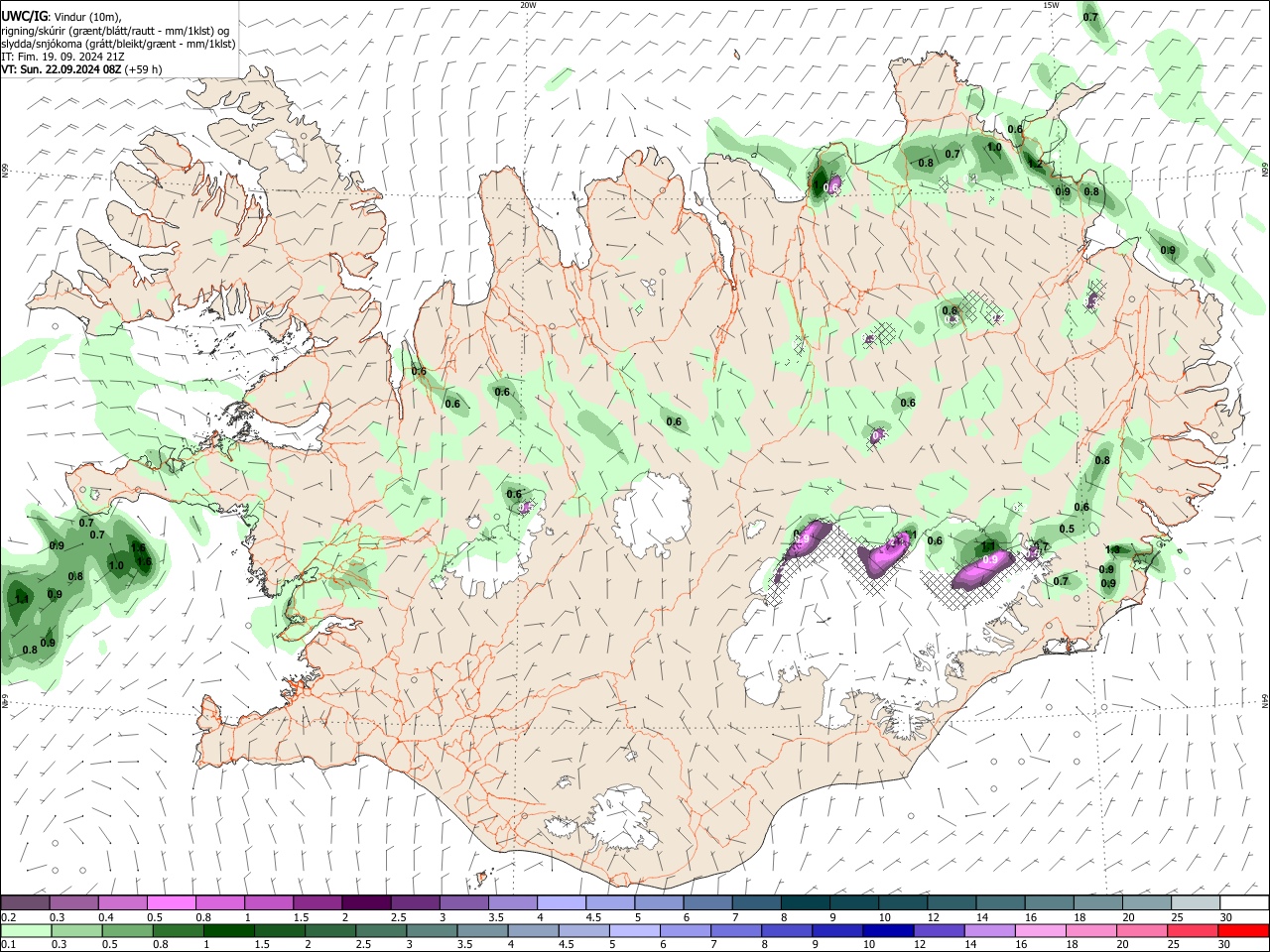The image size is (1270, 952).
Task: Click the "slydda/snjókoma" legend description line
Action: [118, 44]
